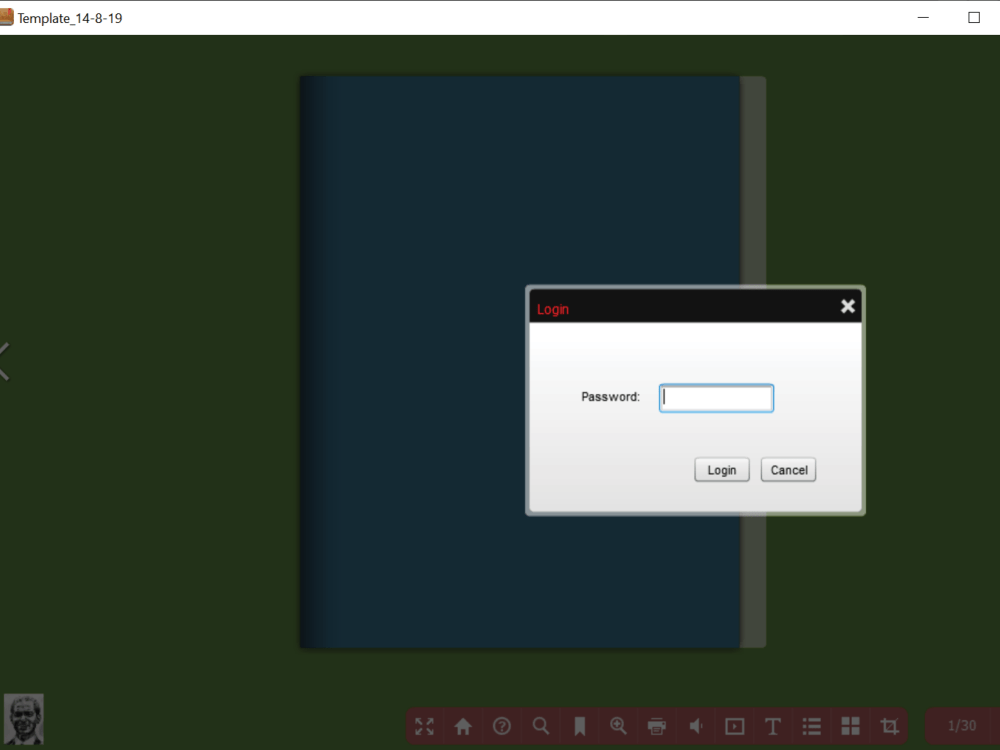Viewport: 1000px width, 750px height.
Task: Show page thumbnails grid icon
Action: (x=850, y=726)
